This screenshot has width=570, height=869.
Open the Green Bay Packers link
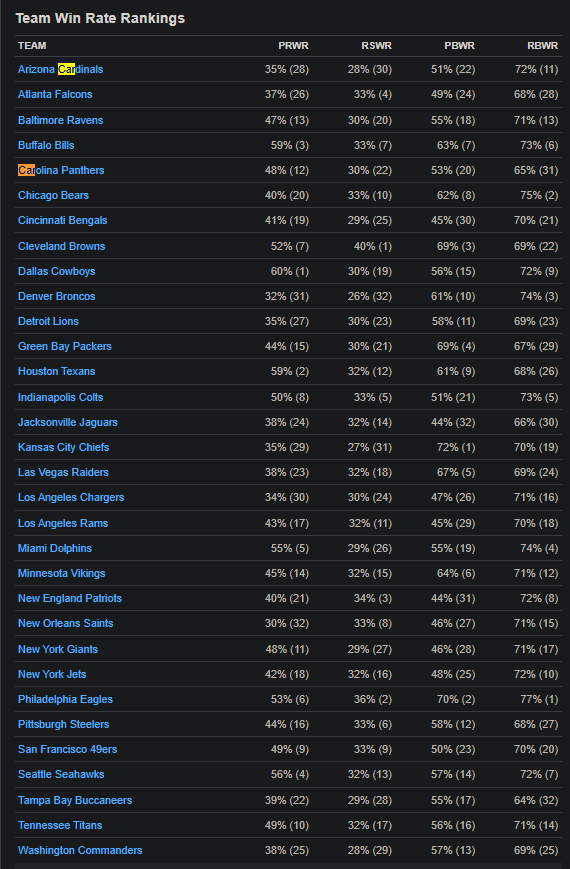65,346
